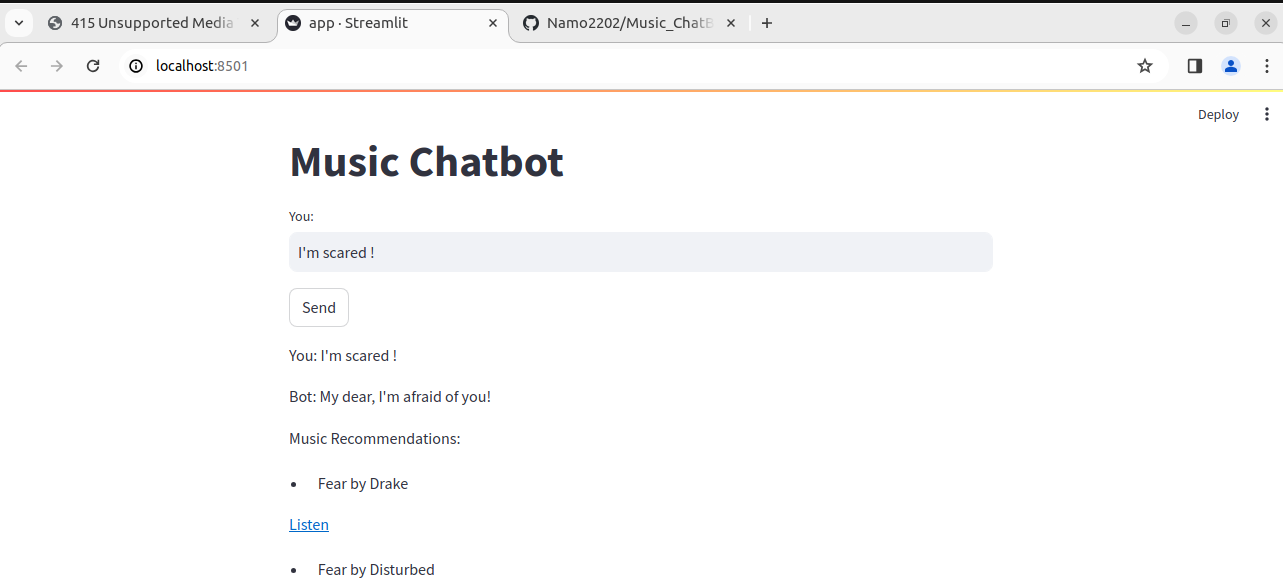The width and height of the screenshot is (1283, 588).
Task: Open the Listen link for Fear by Drake
Action: (309, 525)
